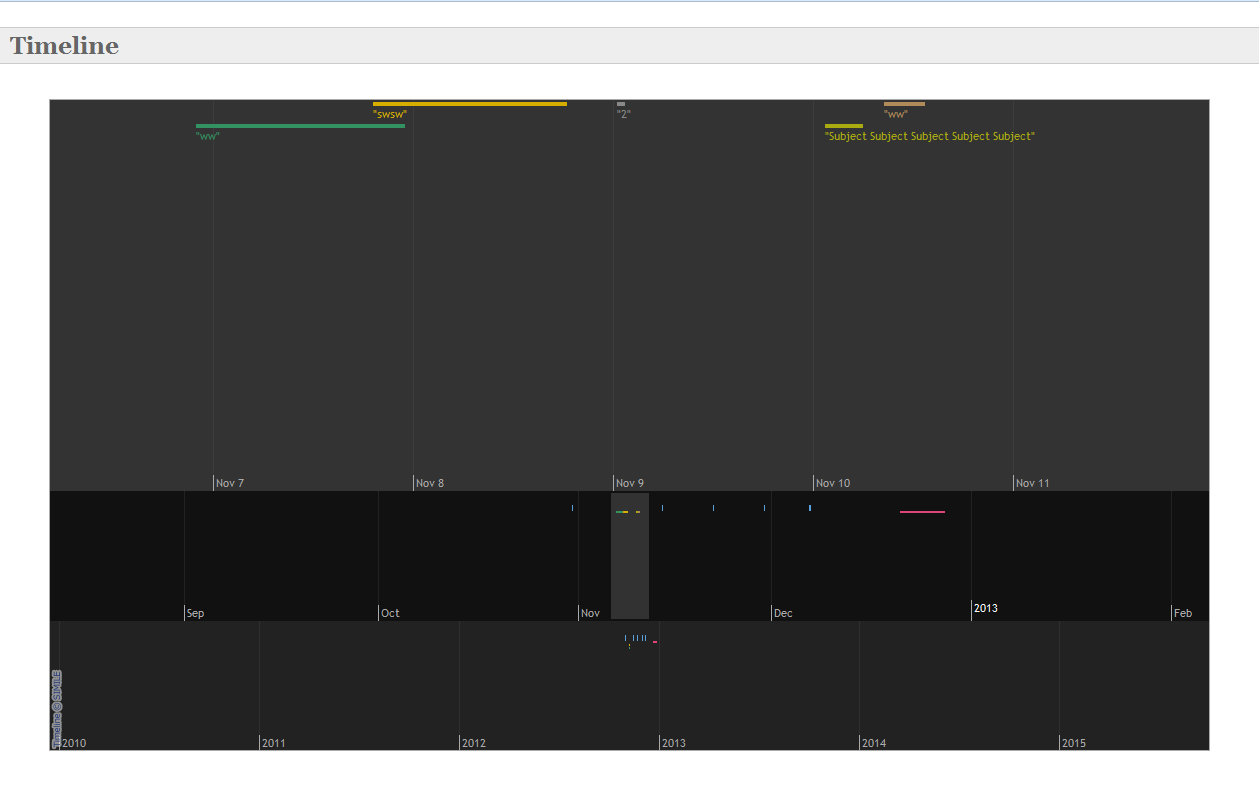Pick the Nov 10 date marker
This screenshot has height=795, width=1259.
coord(832,483)
